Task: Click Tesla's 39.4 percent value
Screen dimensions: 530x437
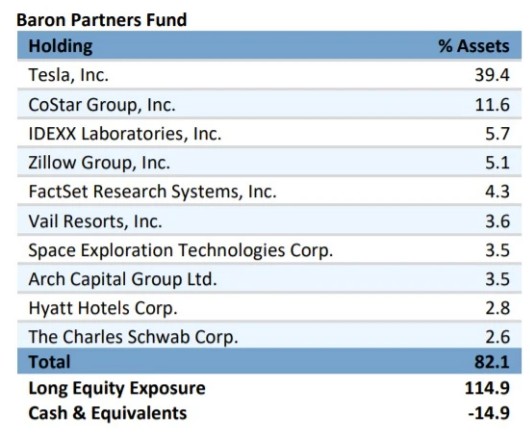Action: pyautogui.click(x=492, y=75)
